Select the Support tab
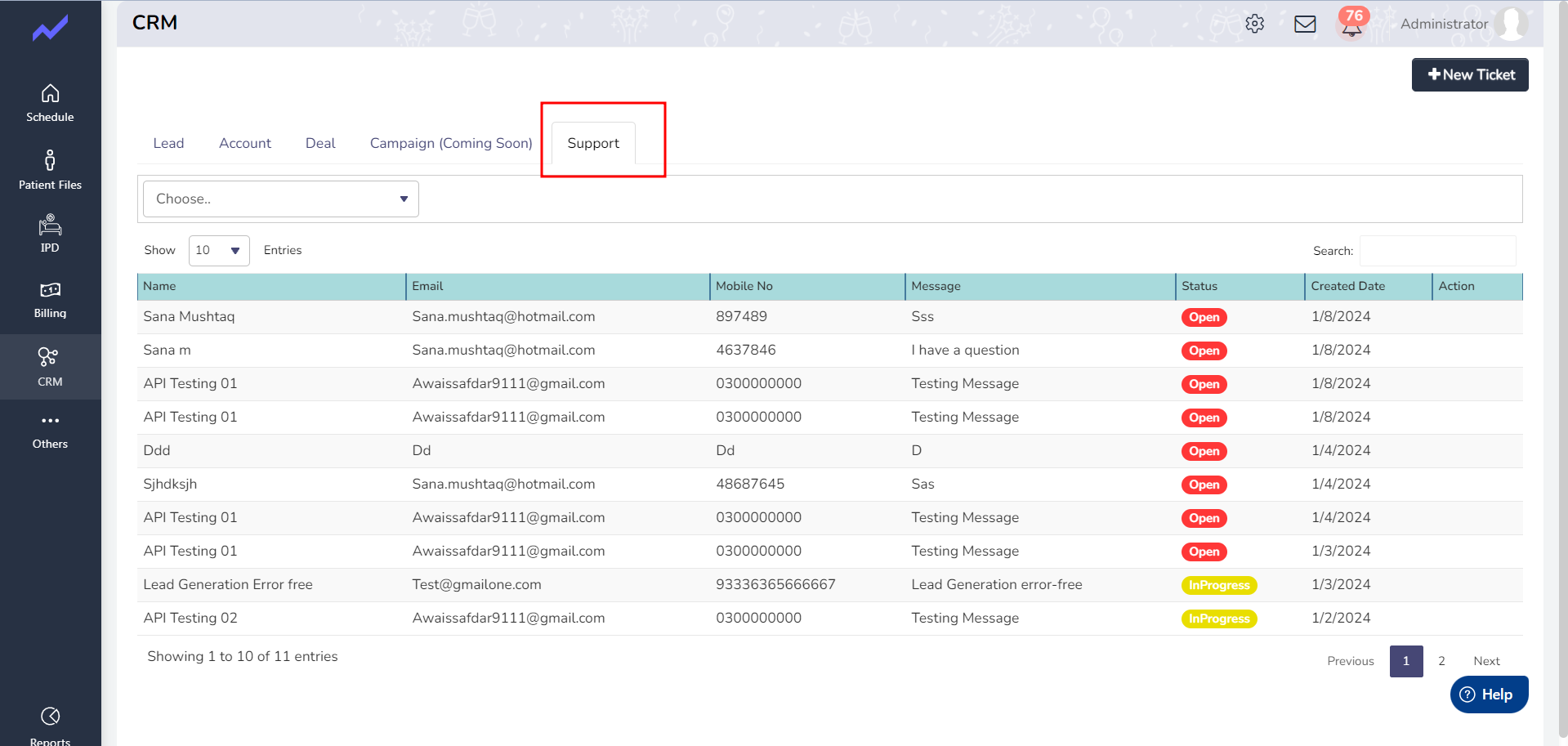The height and width of the screenshot is (746, 1568). tap(593, 143)
